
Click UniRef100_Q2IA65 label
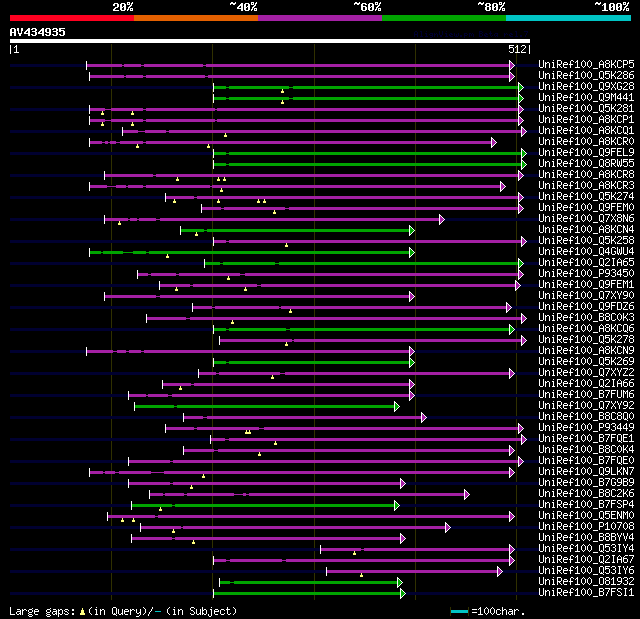[586, 263]
